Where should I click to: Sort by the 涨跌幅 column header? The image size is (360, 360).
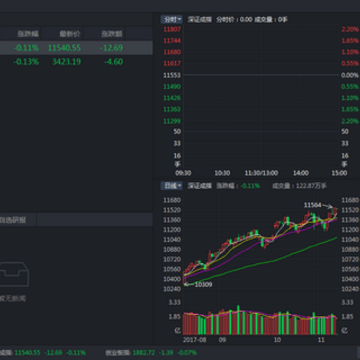28,34
